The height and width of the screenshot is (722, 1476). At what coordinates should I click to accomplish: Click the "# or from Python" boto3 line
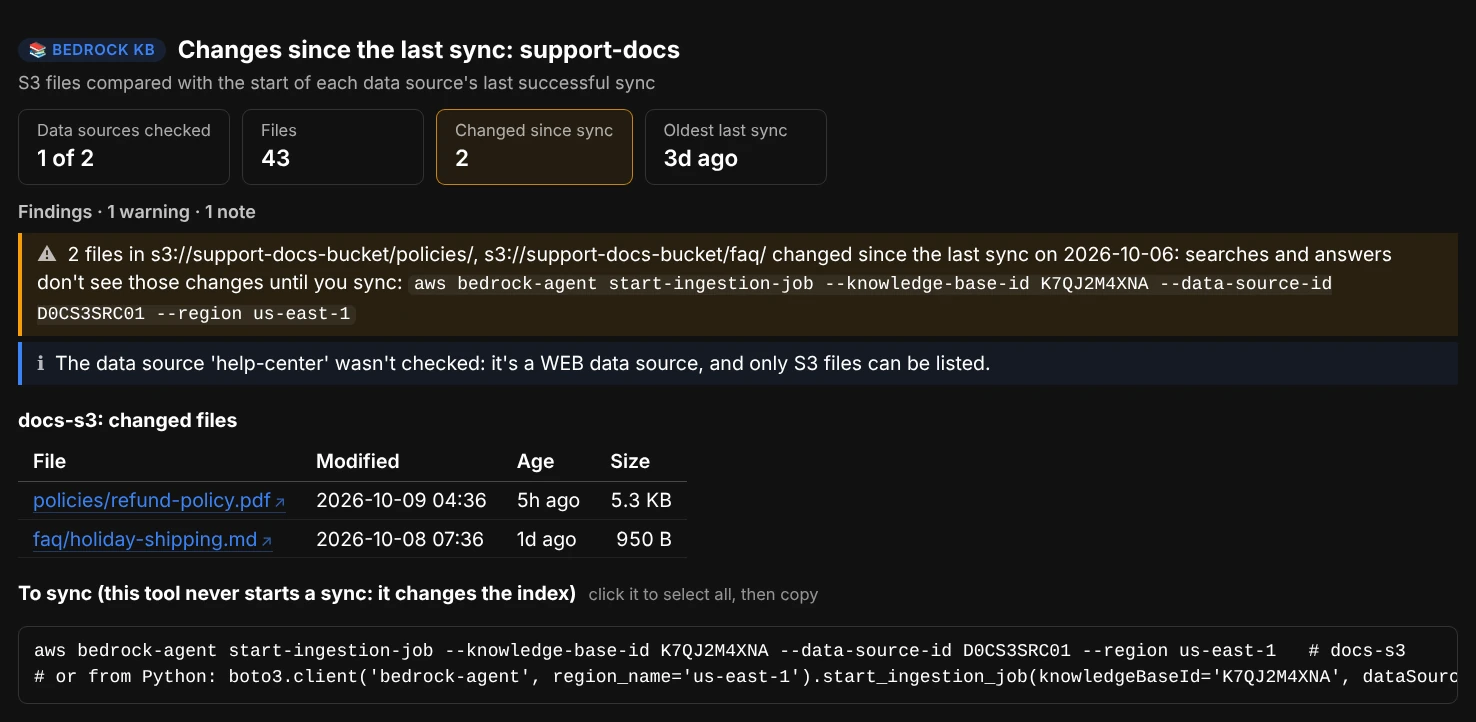click(x=745, y=676)
